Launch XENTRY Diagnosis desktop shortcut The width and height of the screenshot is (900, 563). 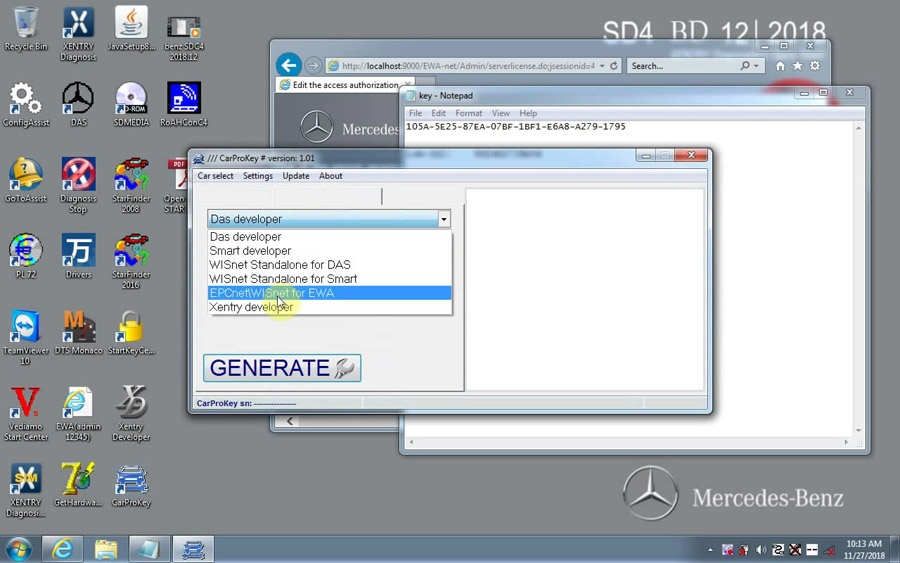(x=78, y=33)
